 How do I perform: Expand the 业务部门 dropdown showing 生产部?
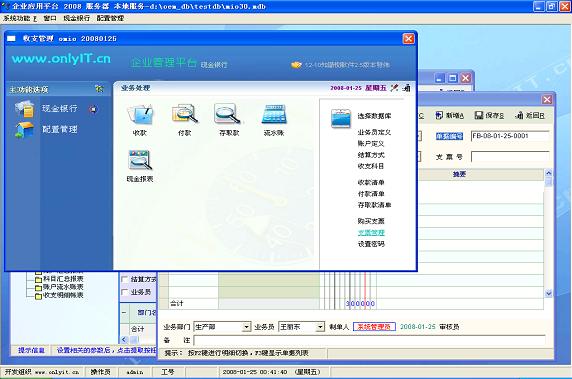pos(247,327)
